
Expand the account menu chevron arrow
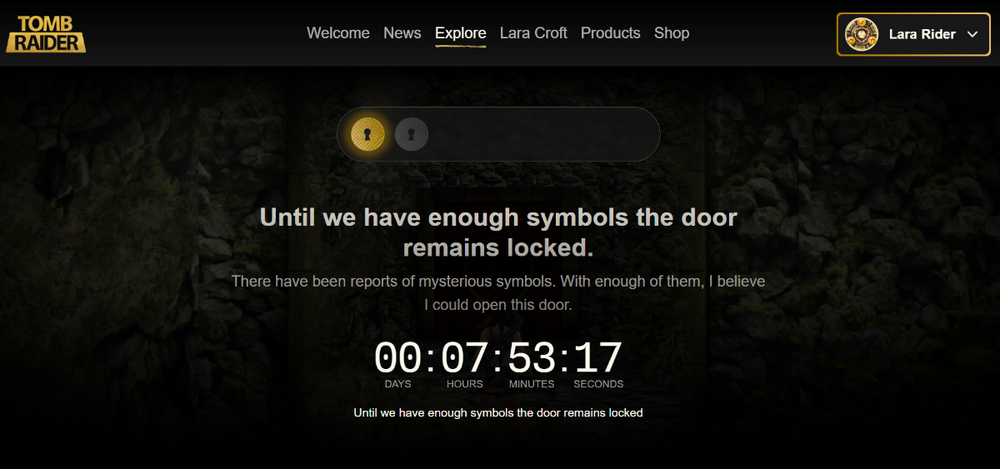[973, 34]
